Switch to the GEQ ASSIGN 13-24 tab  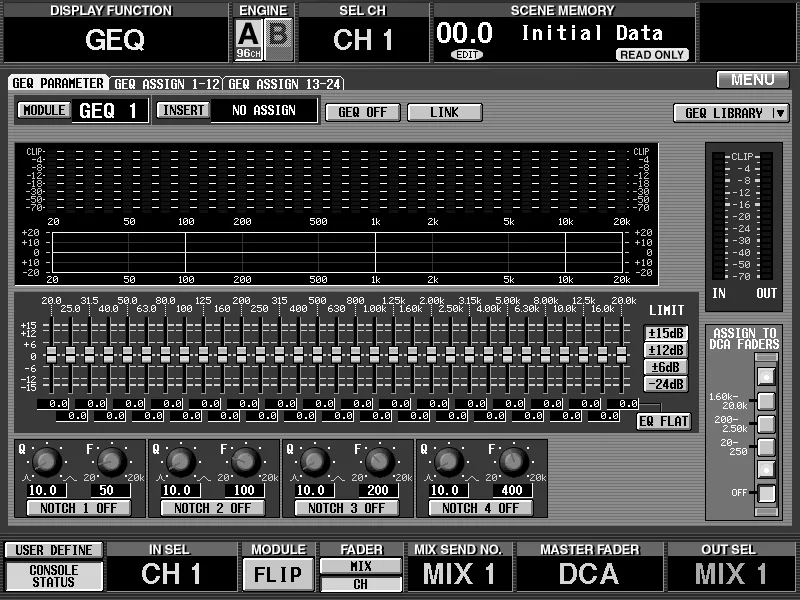click(x=284, y=84)
